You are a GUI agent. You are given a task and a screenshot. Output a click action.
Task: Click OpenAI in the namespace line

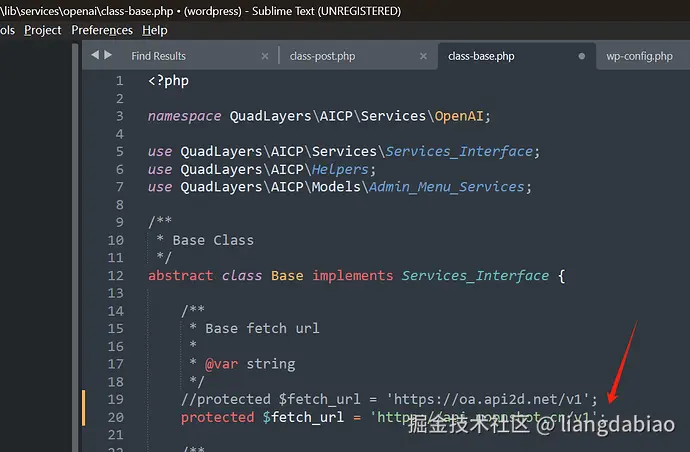(x=459, y=116)
